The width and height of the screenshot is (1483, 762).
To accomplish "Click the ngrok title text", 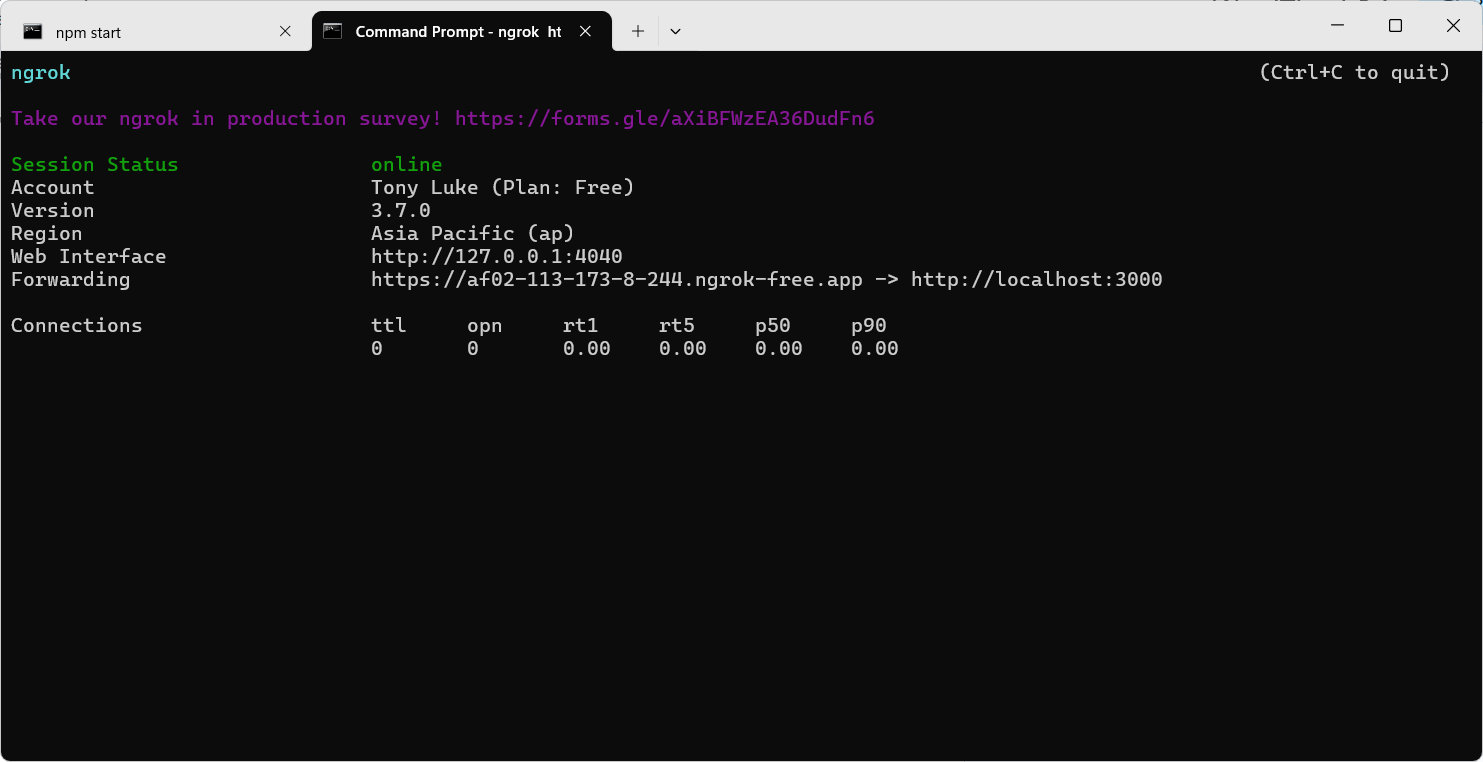I will click(x=41, y=73).
